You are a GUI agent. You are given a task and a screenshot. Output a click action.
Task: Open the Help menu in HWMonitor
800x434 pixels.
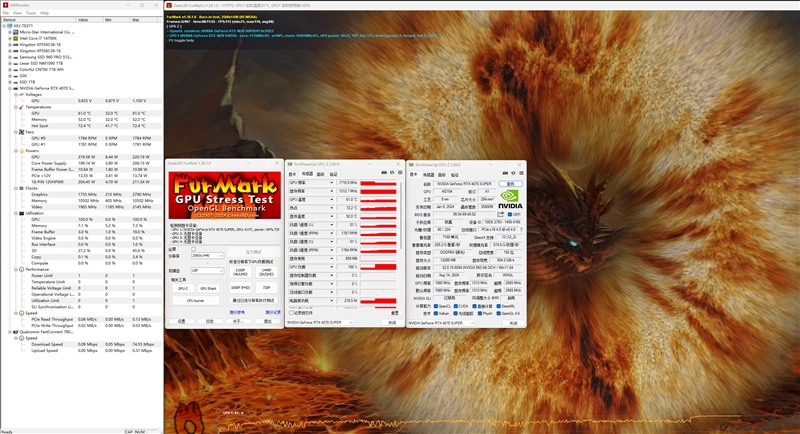(x=44, y=13)
